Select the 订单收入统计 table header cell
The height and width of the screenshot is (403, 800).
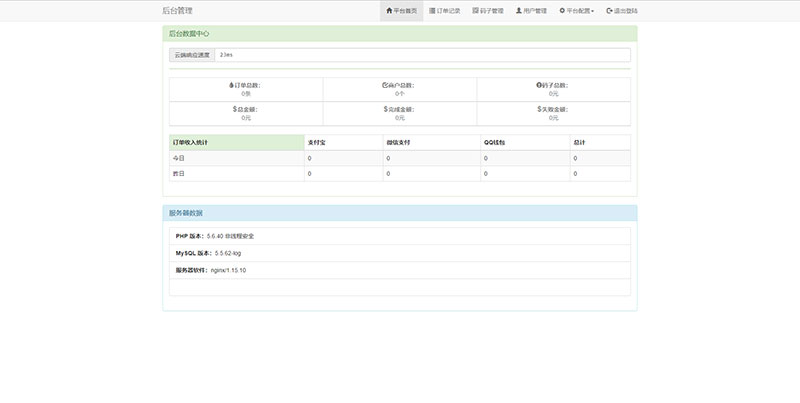[x=236, y=142]
